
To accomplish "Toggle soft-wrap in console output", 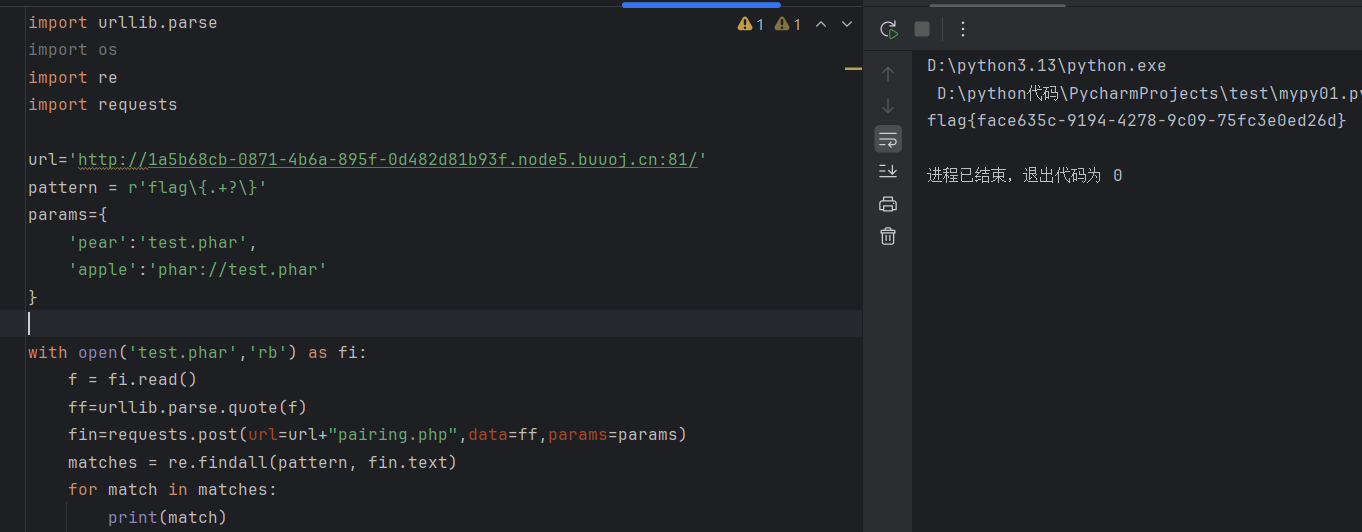I will click(888, 138).
